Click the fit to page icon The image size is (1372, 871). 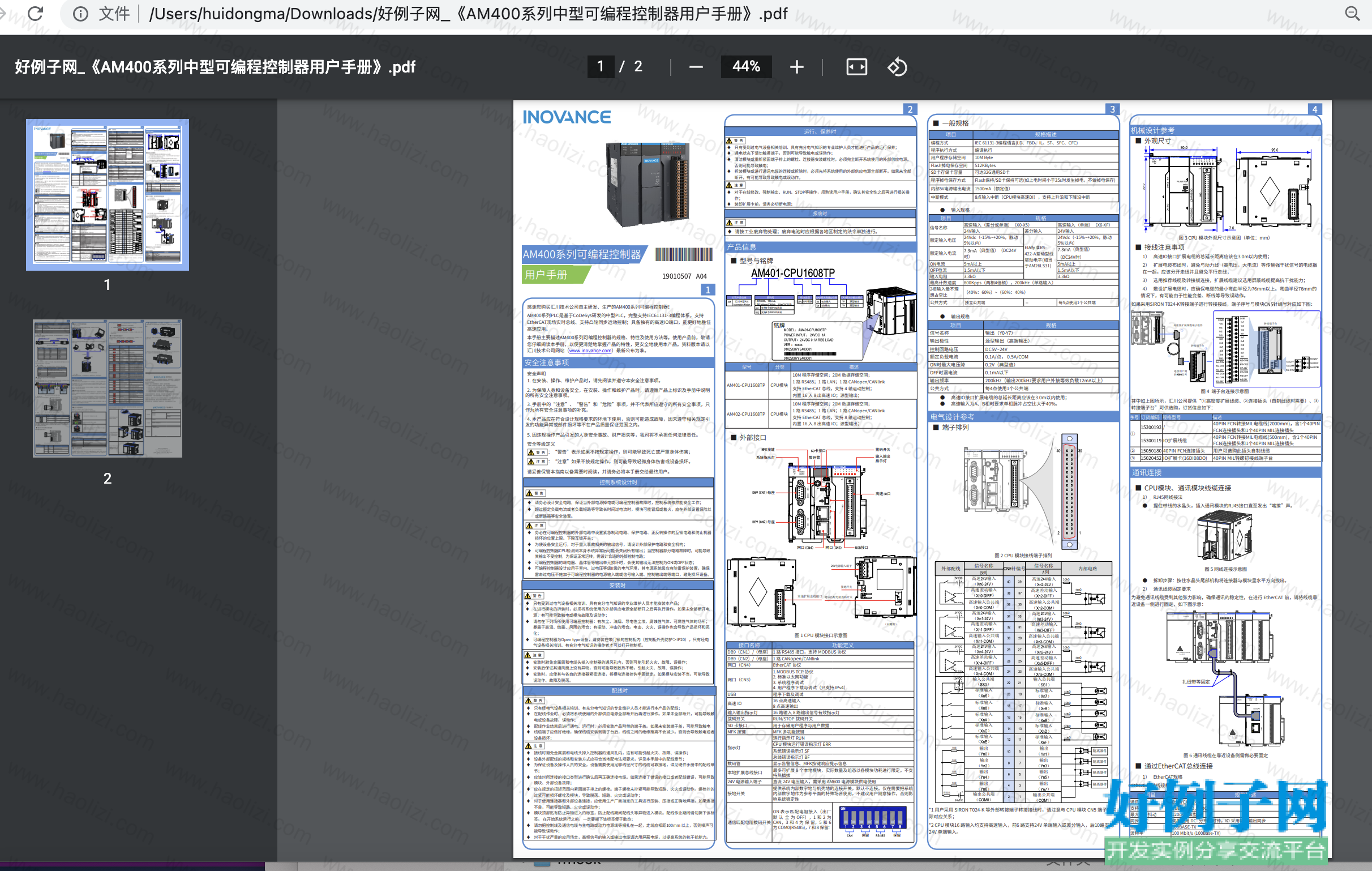(x=856, y=67)
